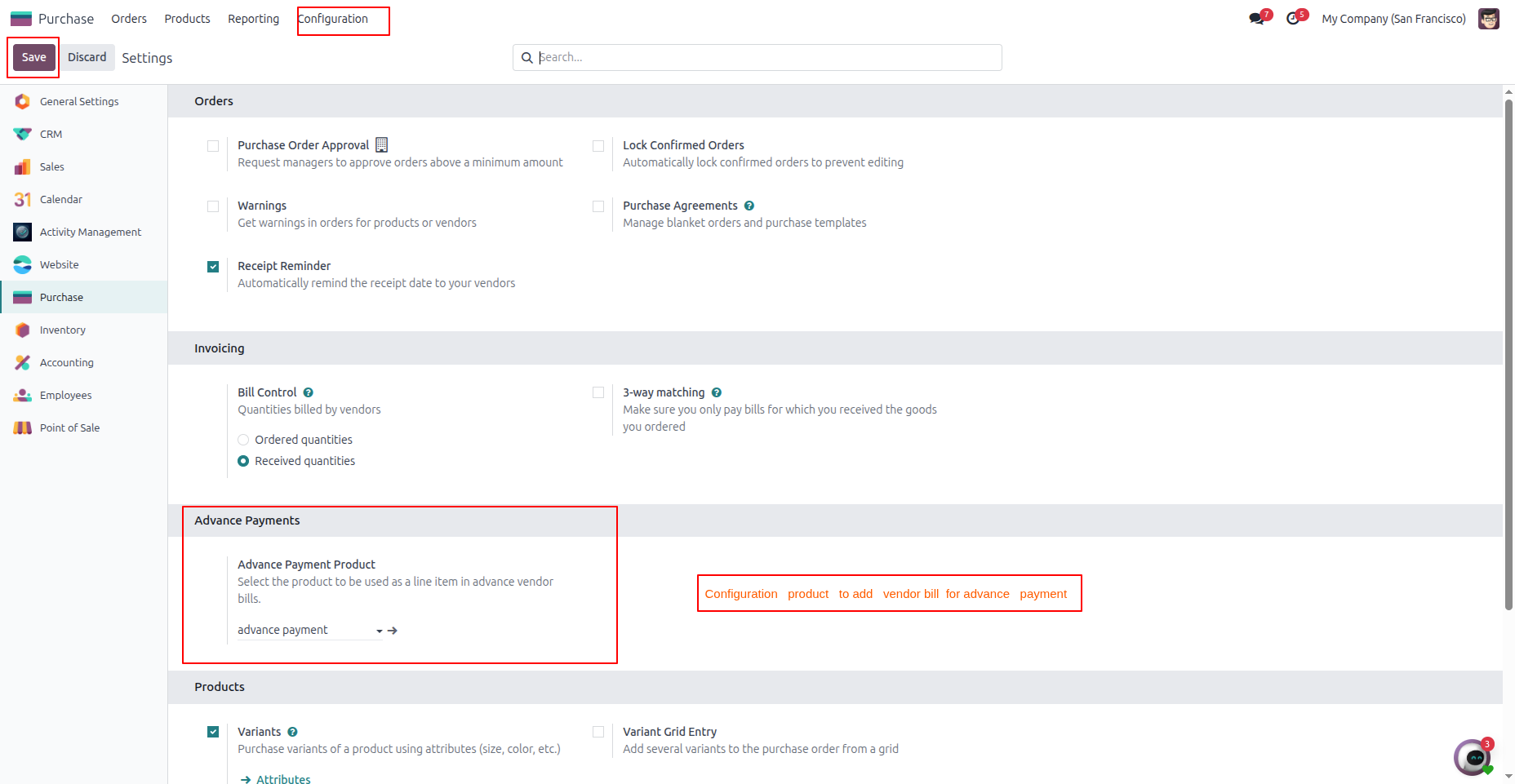Open the Reporting menu
The width and height of the screenshot is (1515, 784).
point(253,19)
